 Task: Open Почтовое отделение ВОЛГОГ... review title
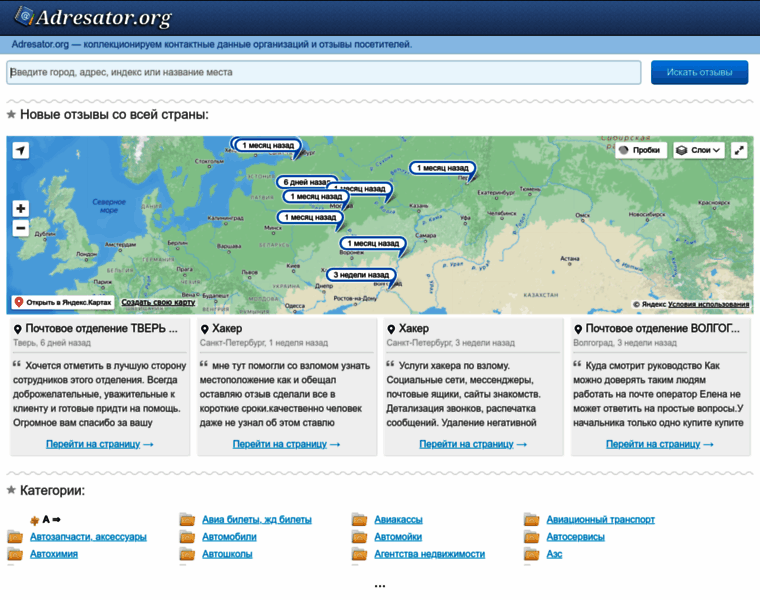click(663, 329)
